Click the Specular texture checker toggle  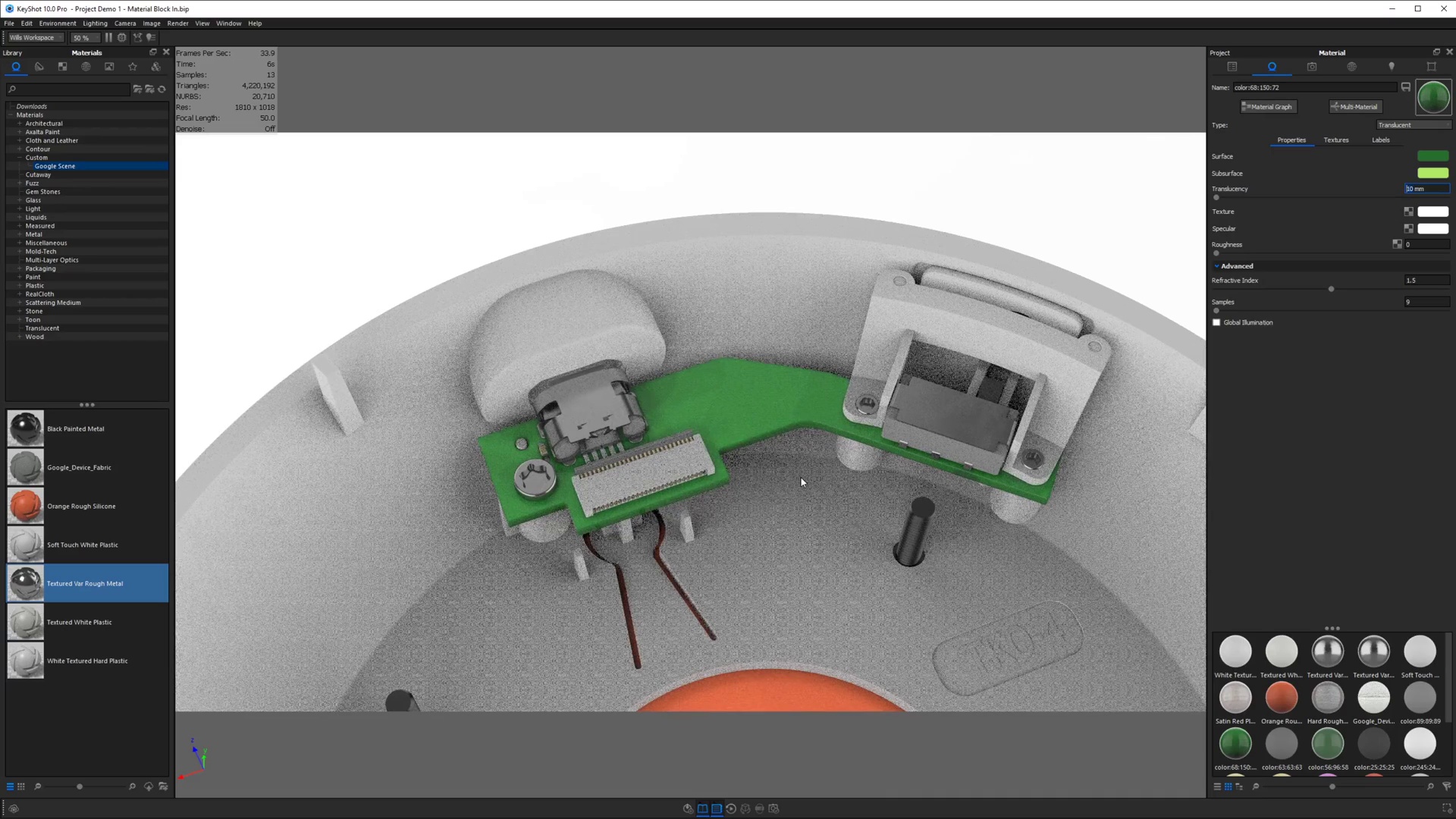click(x=1408, y=228)
